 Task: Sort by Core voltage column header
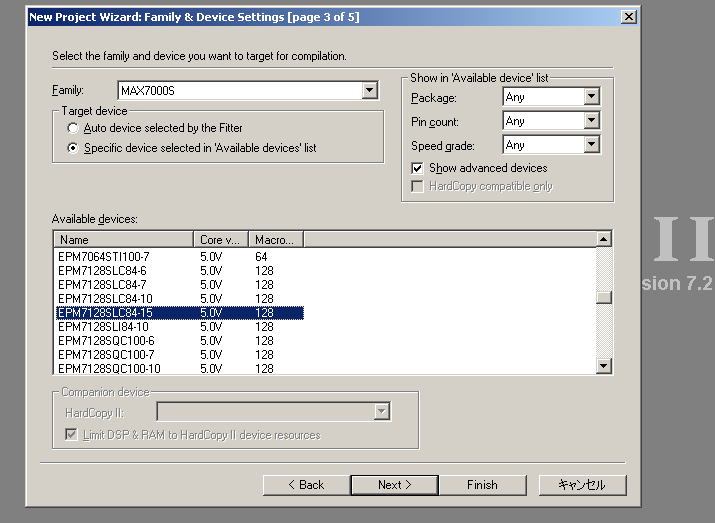pyautogui.click(x=221, y=240)
